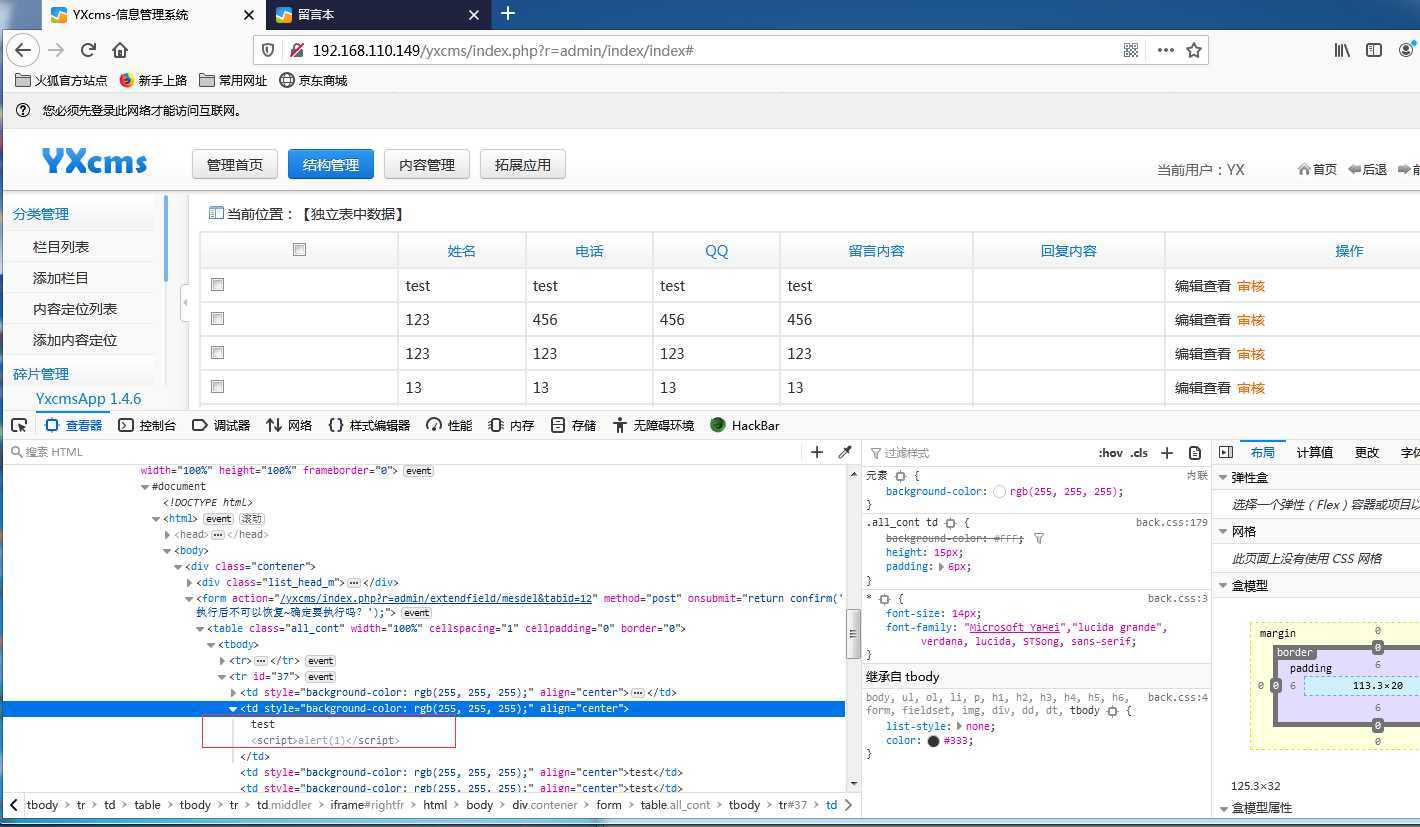Create a new node in inspector
Image resolution: width=1420 pixels, height=827 pixels.
817,452
